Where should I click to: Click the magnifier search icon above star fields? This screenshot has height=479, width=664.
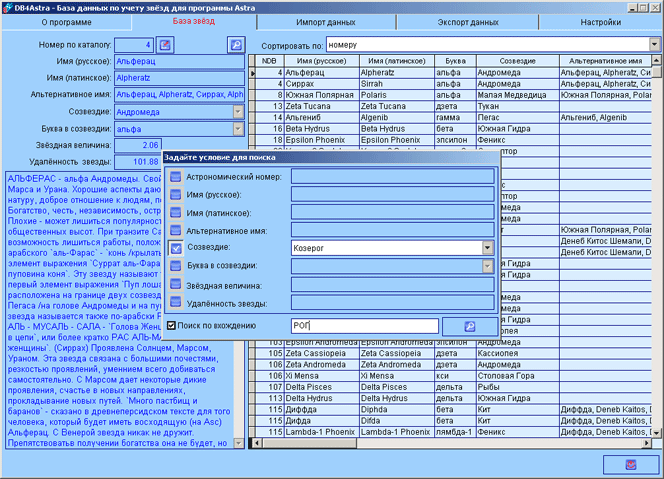point(235,45)
